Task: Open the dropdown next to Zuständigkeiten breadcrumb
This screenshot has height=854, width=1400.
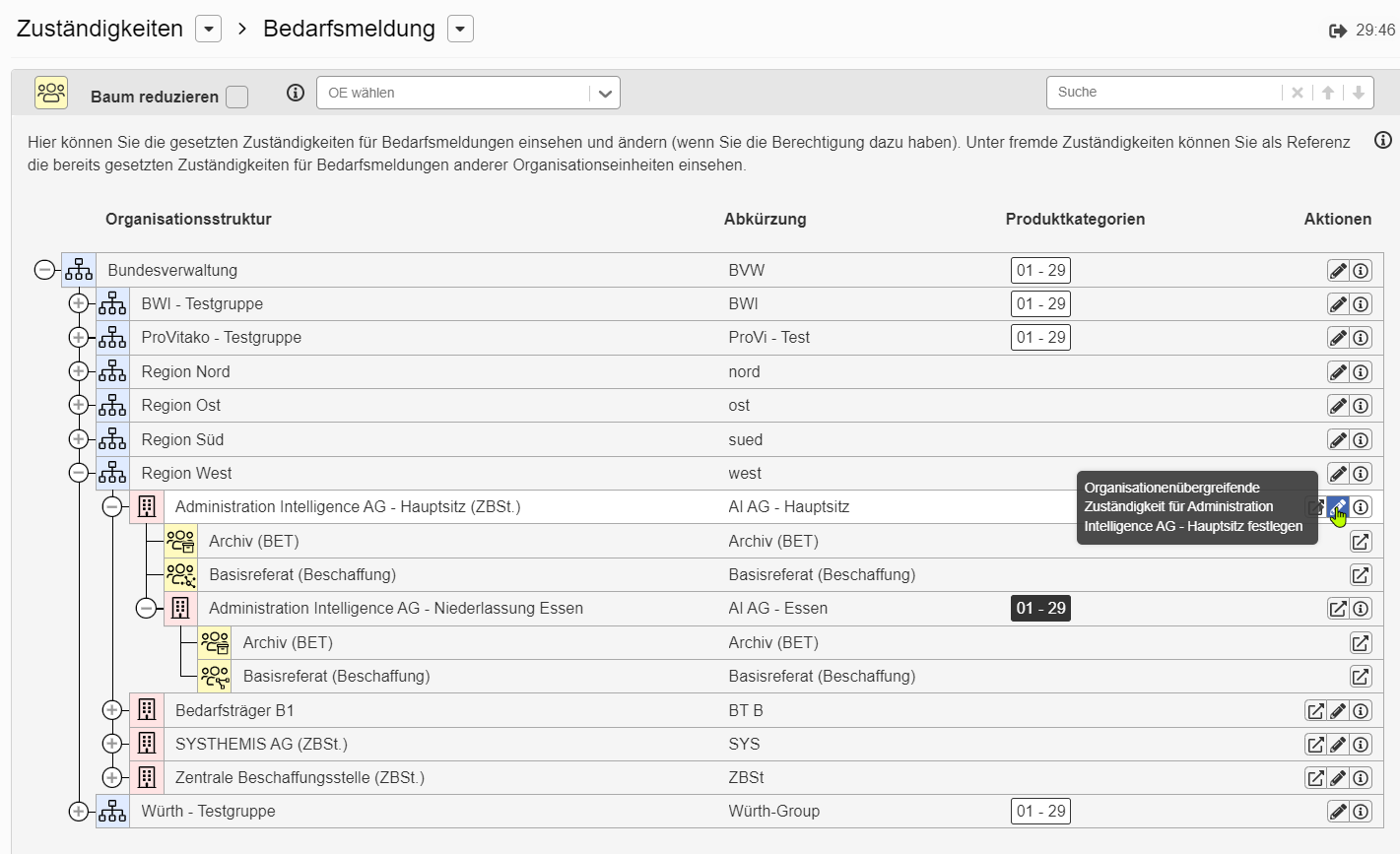Action: tap(208, 29)
